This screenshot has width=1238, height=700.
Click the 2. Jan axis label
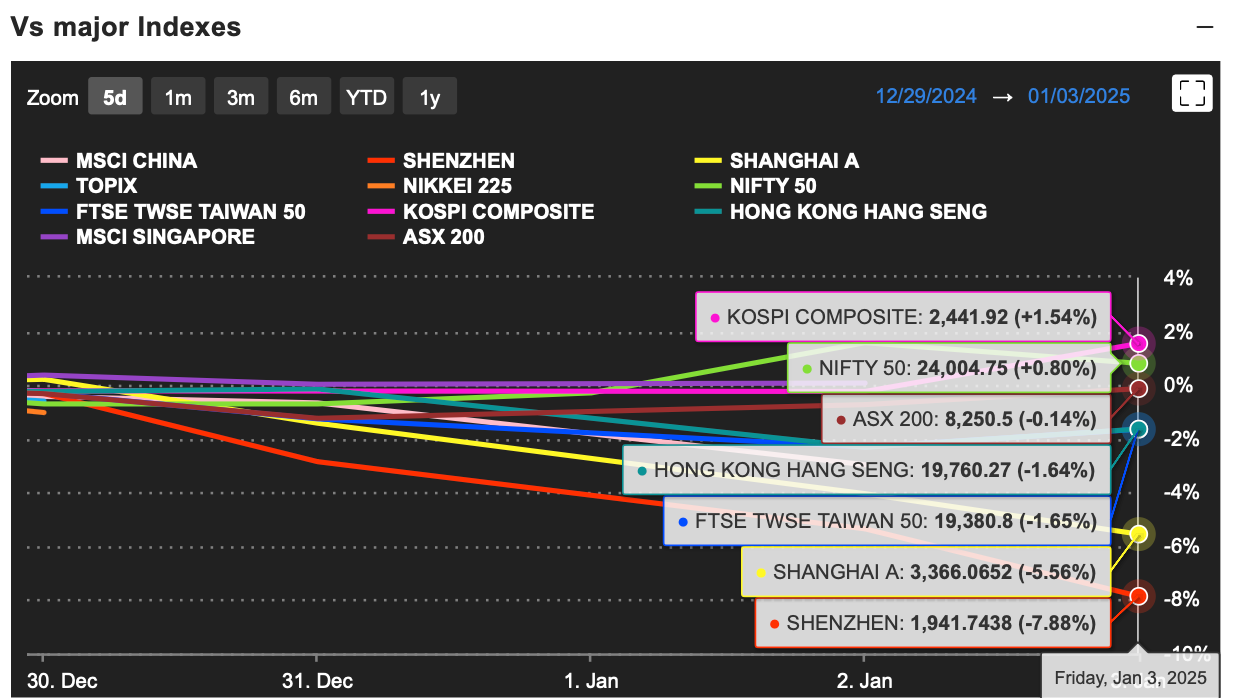pos(864,680)
